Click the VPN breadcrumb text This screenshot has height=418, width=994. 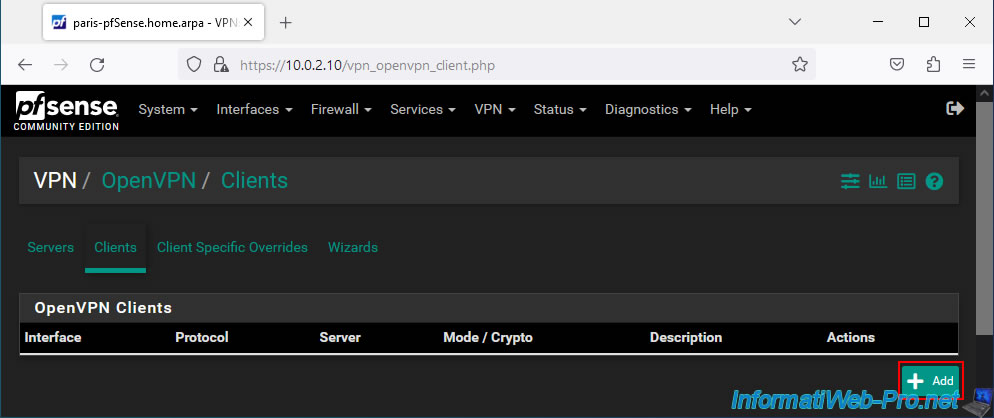coord(55,181)
